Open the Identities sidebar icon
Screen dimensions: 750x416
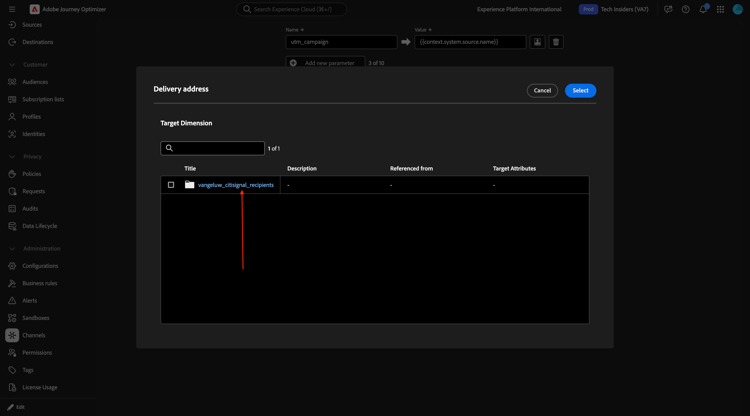pos(12,134)
